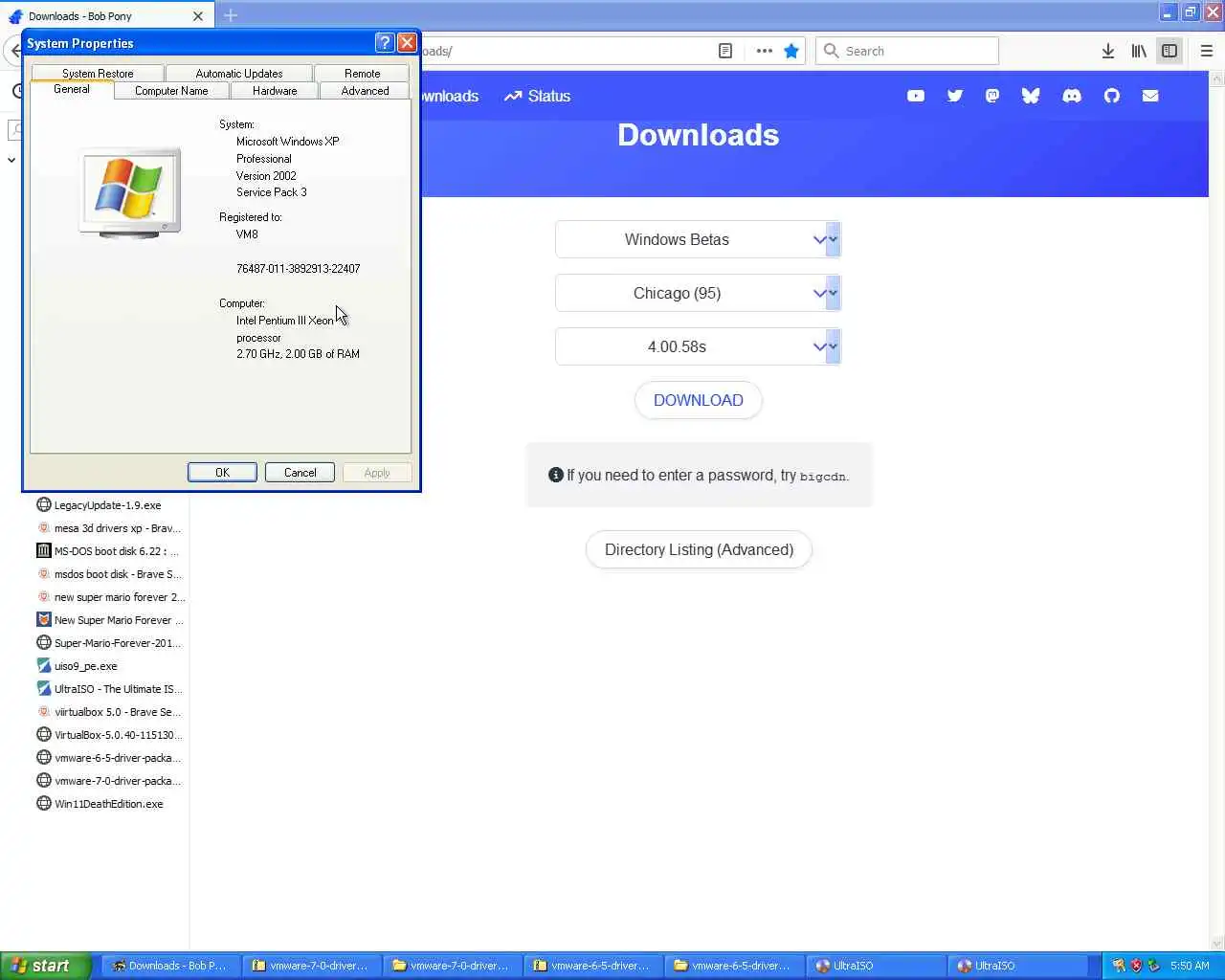Open the 4.00.58s build dropdown

point(699,346)
